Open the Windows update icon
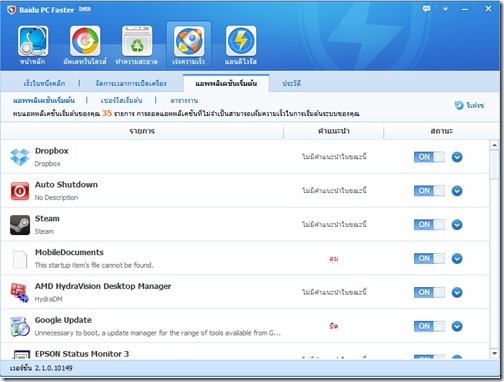This screenshot has width=504, height=382. tap(85, 41)
